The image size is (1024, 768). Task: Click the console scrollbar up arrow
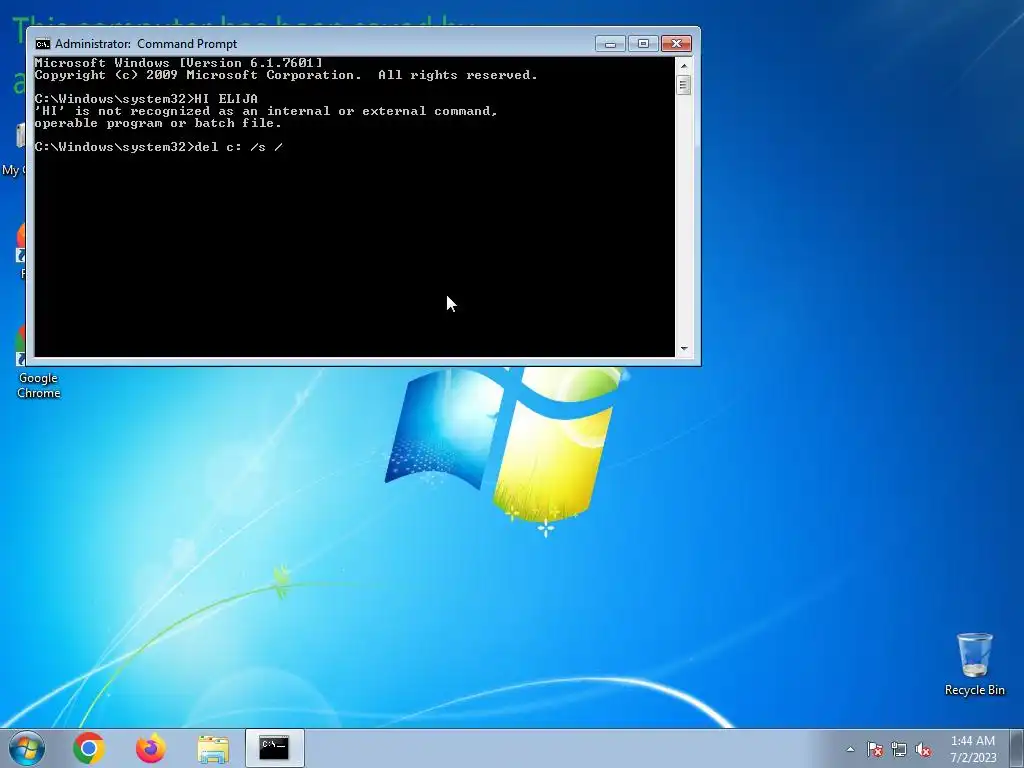coord(684,65)
